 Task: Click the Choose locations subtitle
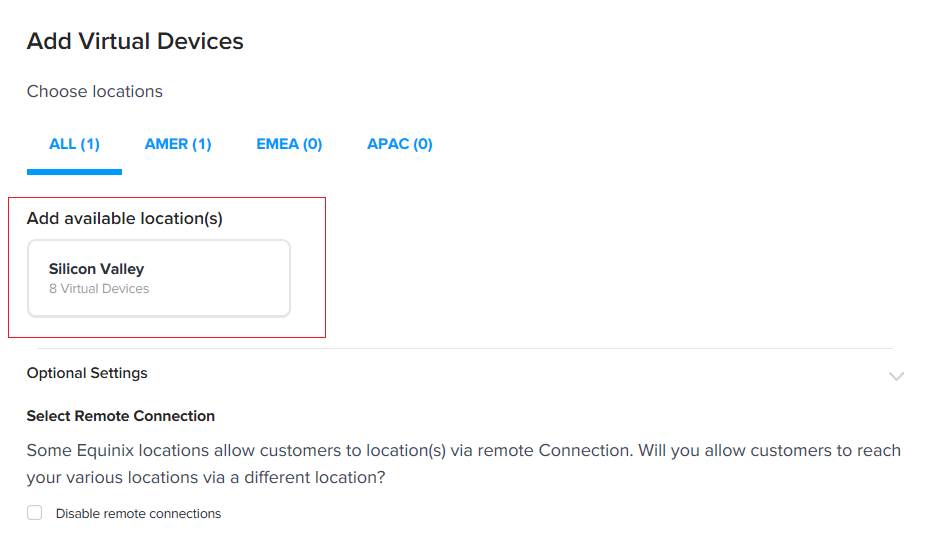[95, 92]
